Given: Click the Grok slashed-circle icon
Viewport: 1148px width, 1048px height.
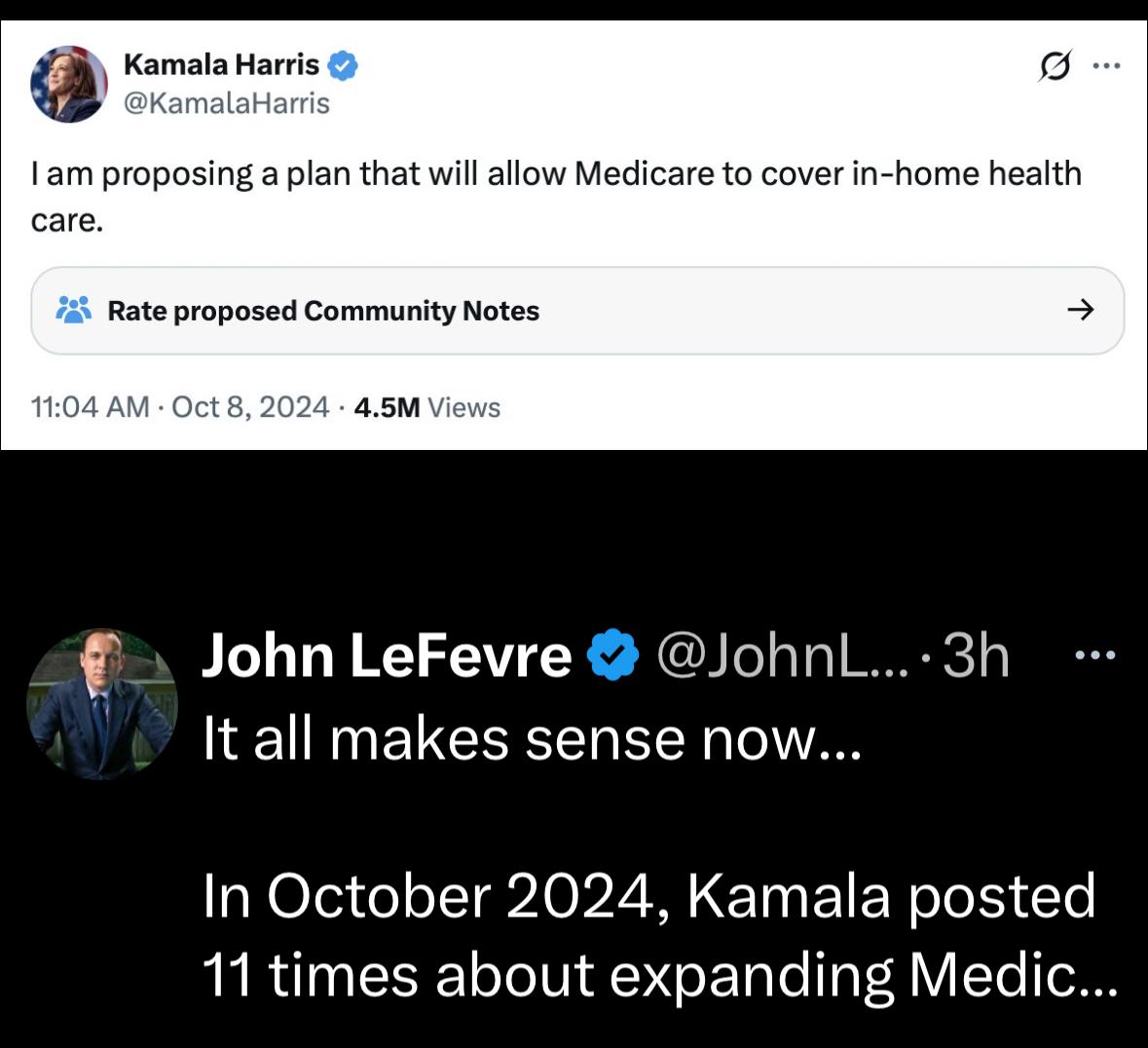Looking at the screenshot, I should (1054, 66).
